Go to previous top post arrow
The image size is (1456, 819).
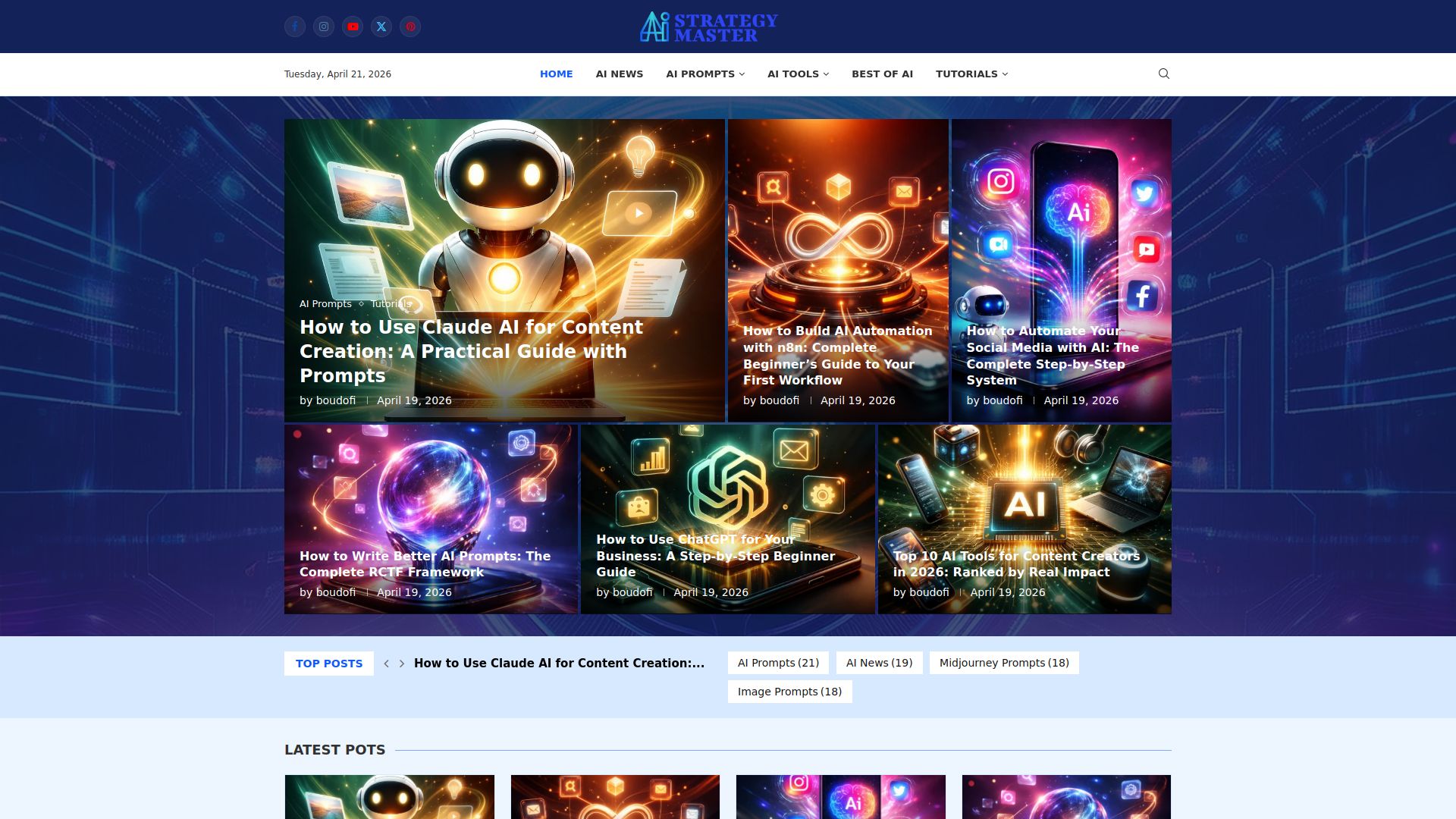(387, 664)
